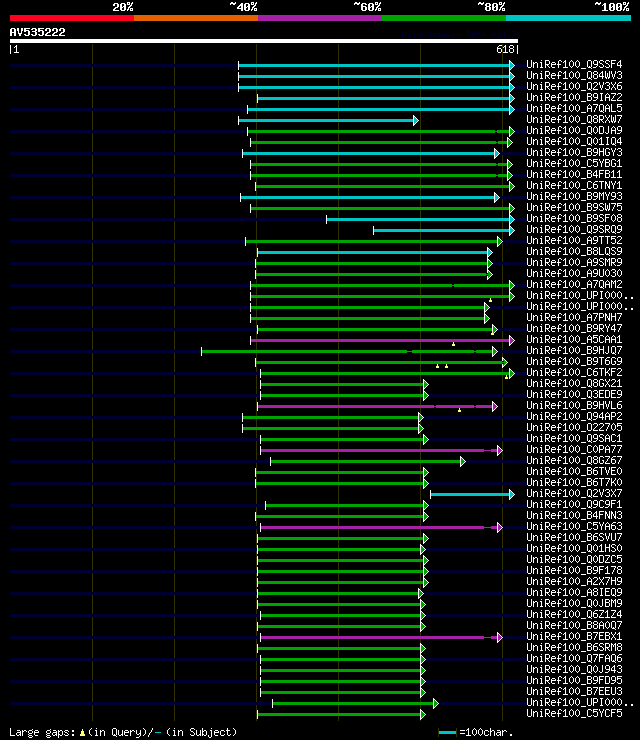640x740 pixels.
Task: Click the arrowhead ending the B9HGY3 alignment
Action: (497, 153)
